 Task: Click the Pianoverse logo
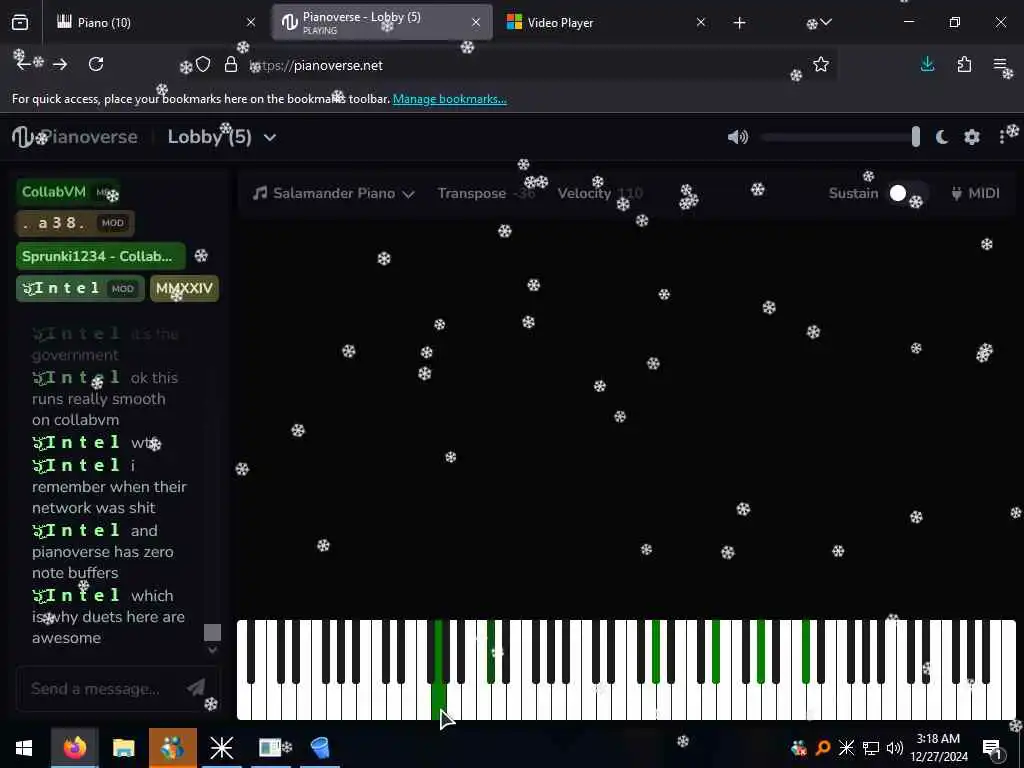[x=76, y=137]
